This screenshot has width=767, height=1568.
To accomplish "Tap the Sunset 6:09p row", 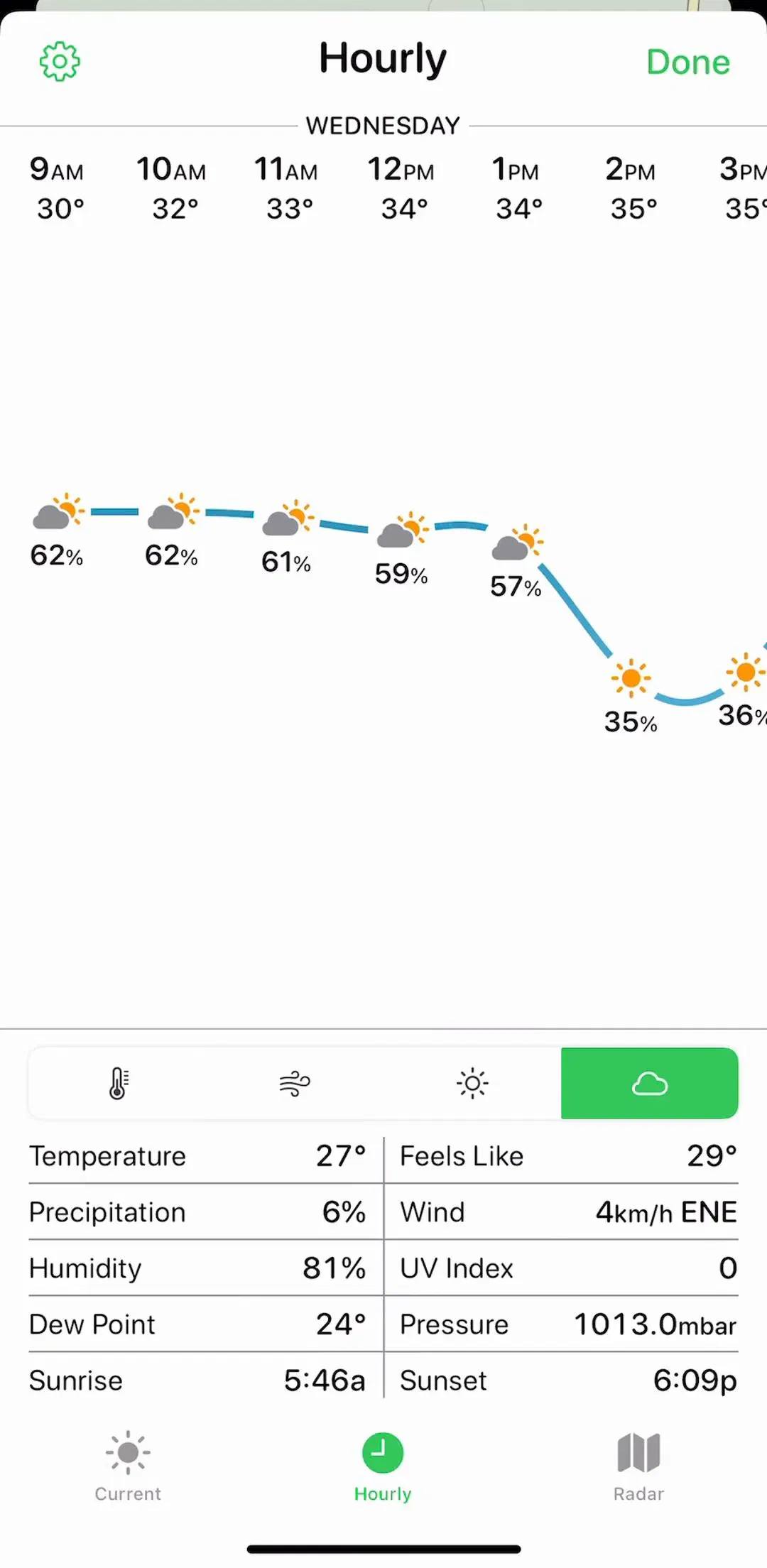I will (568, 1381).
